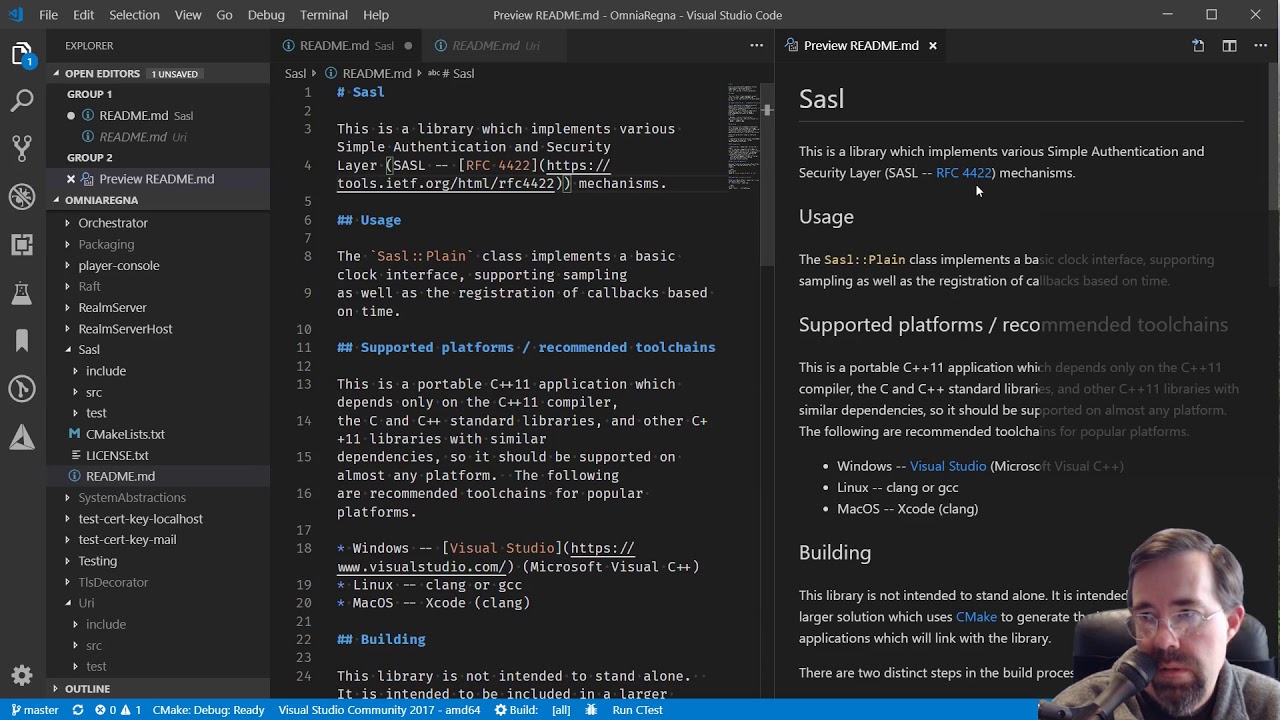
Task: Click Run CTest in status bar
Action: click(x=637, y=710)
